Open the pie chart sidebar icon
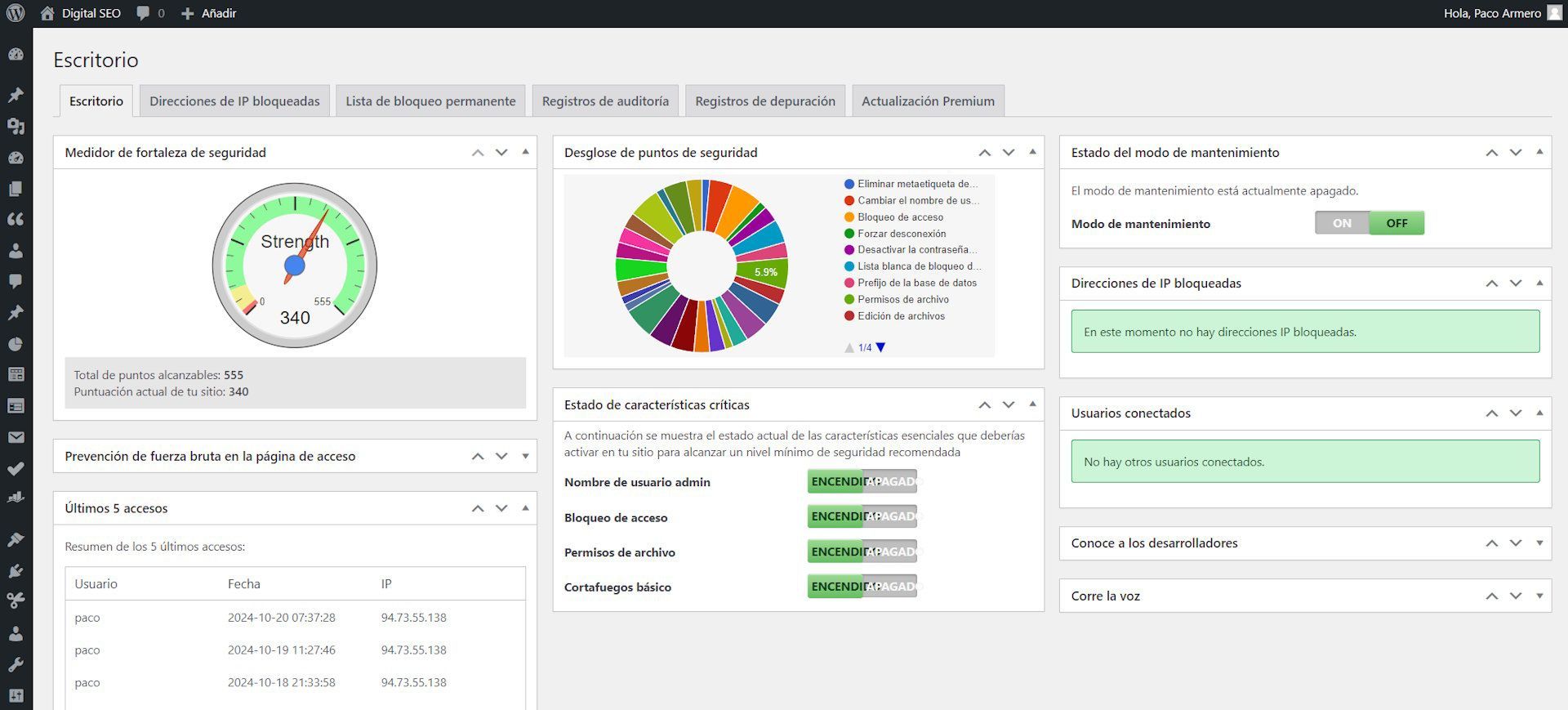 [x=16, y=344]
